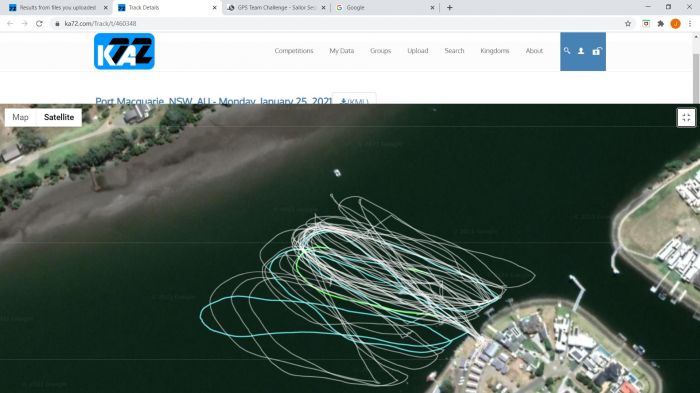Viewport: 700px width, 393px height.
Task: Open the Kingdoms menu
Action: click(x=495, y=51)
